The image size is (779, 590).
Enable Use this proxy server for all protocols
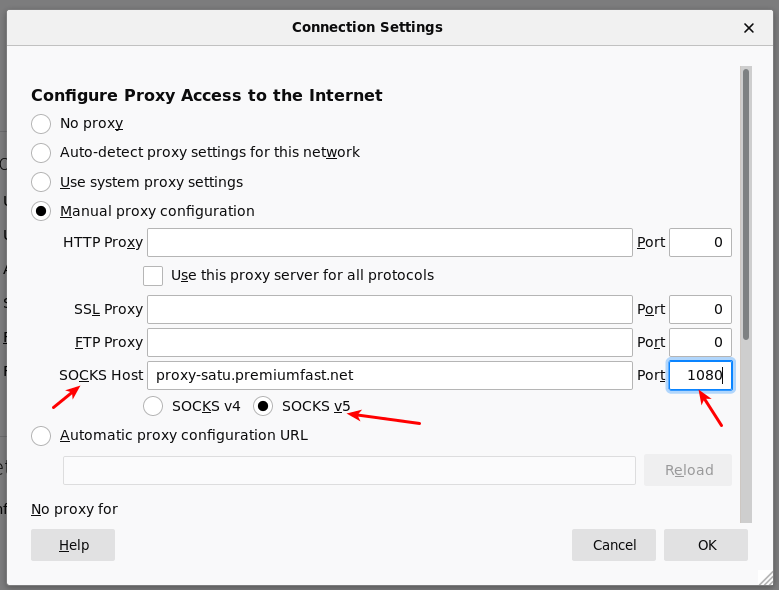tap(153, 276)
